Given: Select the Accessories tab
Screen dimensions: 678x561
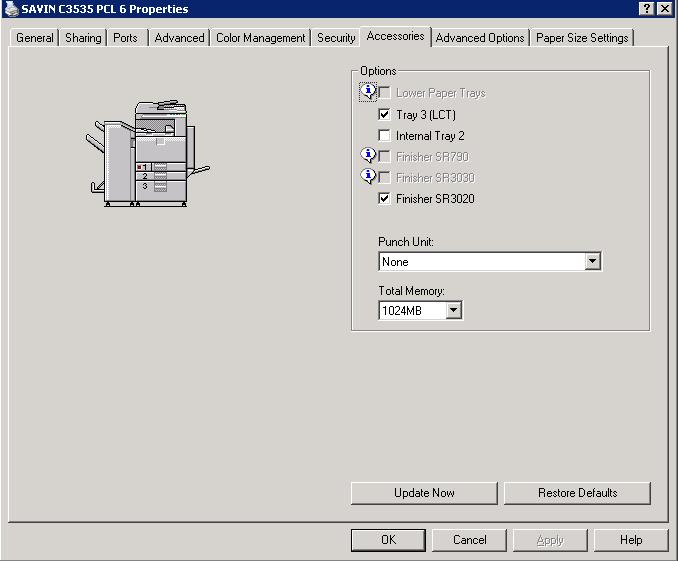Looking at the screenshot, I should point(395,36).
